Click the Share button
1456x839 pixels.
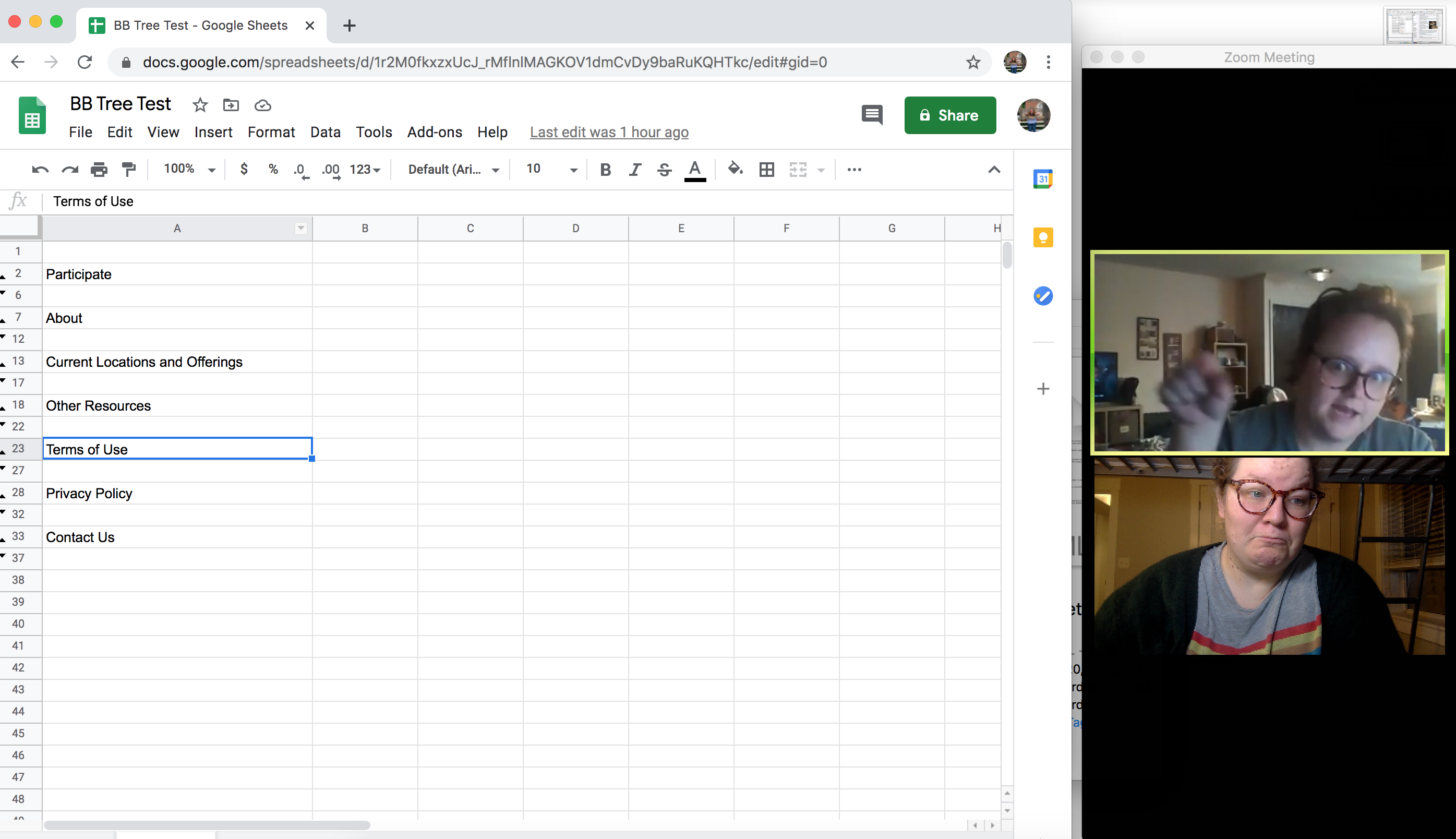(x=950, y=115)
